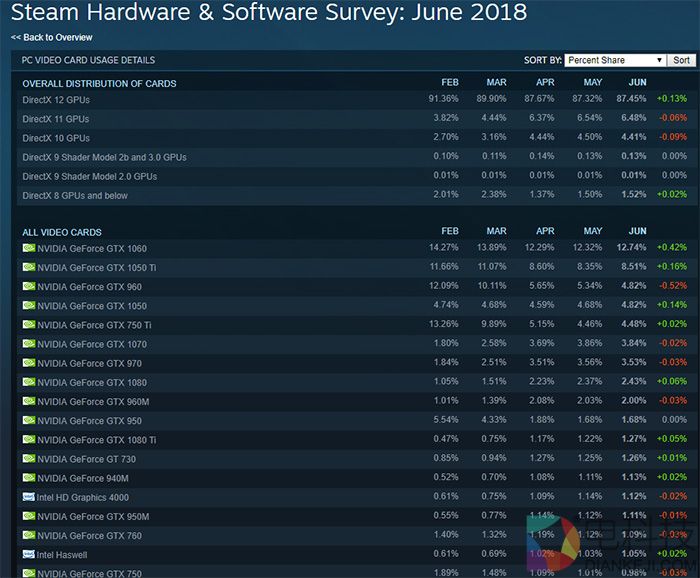Click the NVIDIA icon beside GTX 960

tap(29, 286)
